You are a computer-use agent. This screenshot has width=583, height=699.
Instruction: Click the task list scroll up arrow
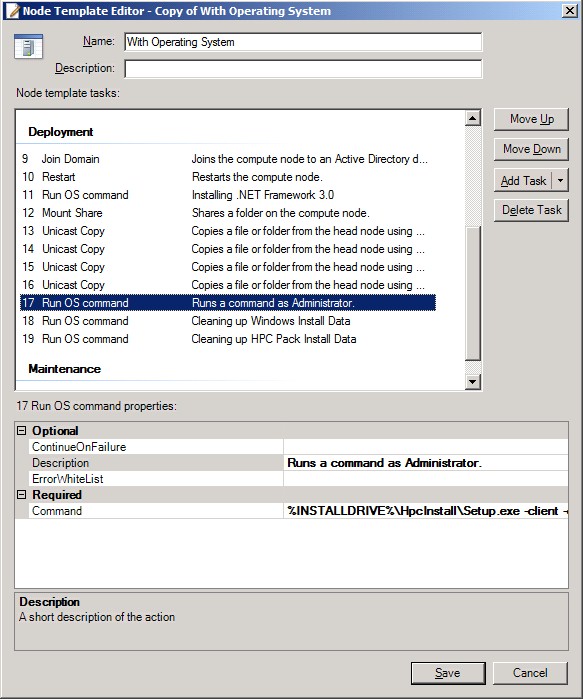[x=472, y=118]
